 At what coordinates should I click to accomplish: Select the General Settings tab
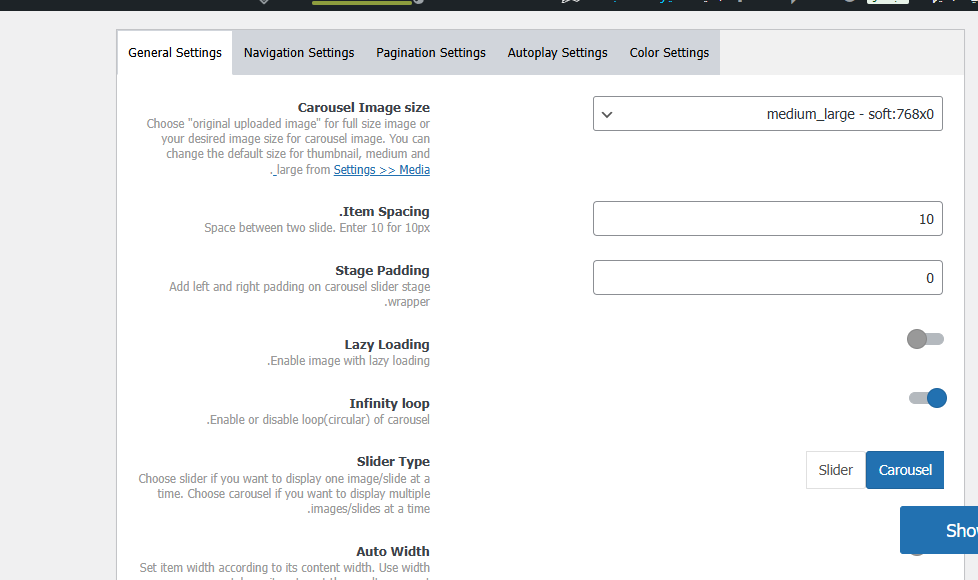pos(175,53)
